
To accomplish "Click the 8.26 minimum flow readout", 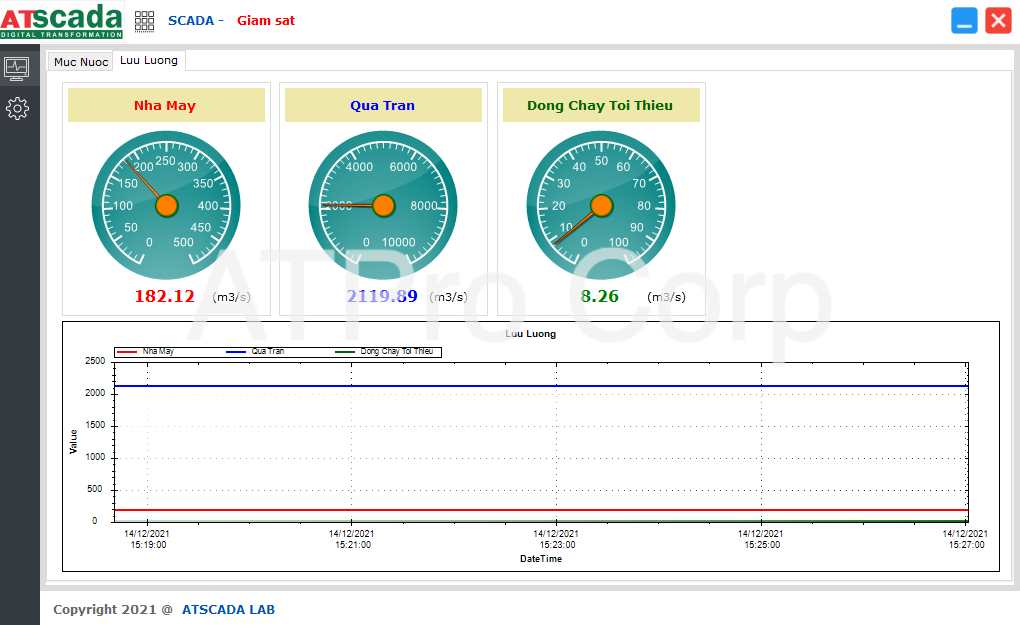I will pyautogui.click(x=600, y=296).
